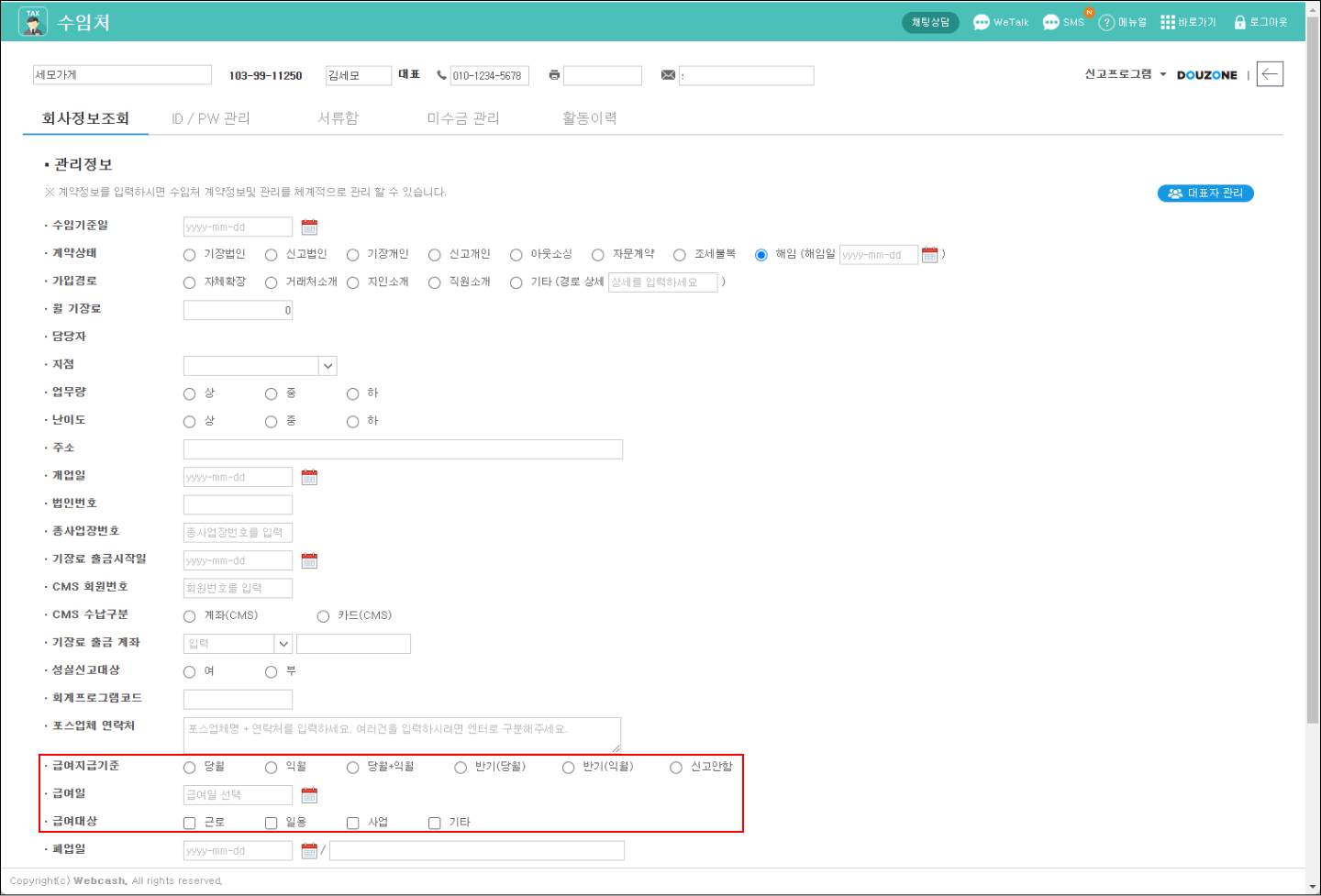Click into the 주소 address field
The width and height of the screenshot is (1321, 896).
(x=403, y=449)
